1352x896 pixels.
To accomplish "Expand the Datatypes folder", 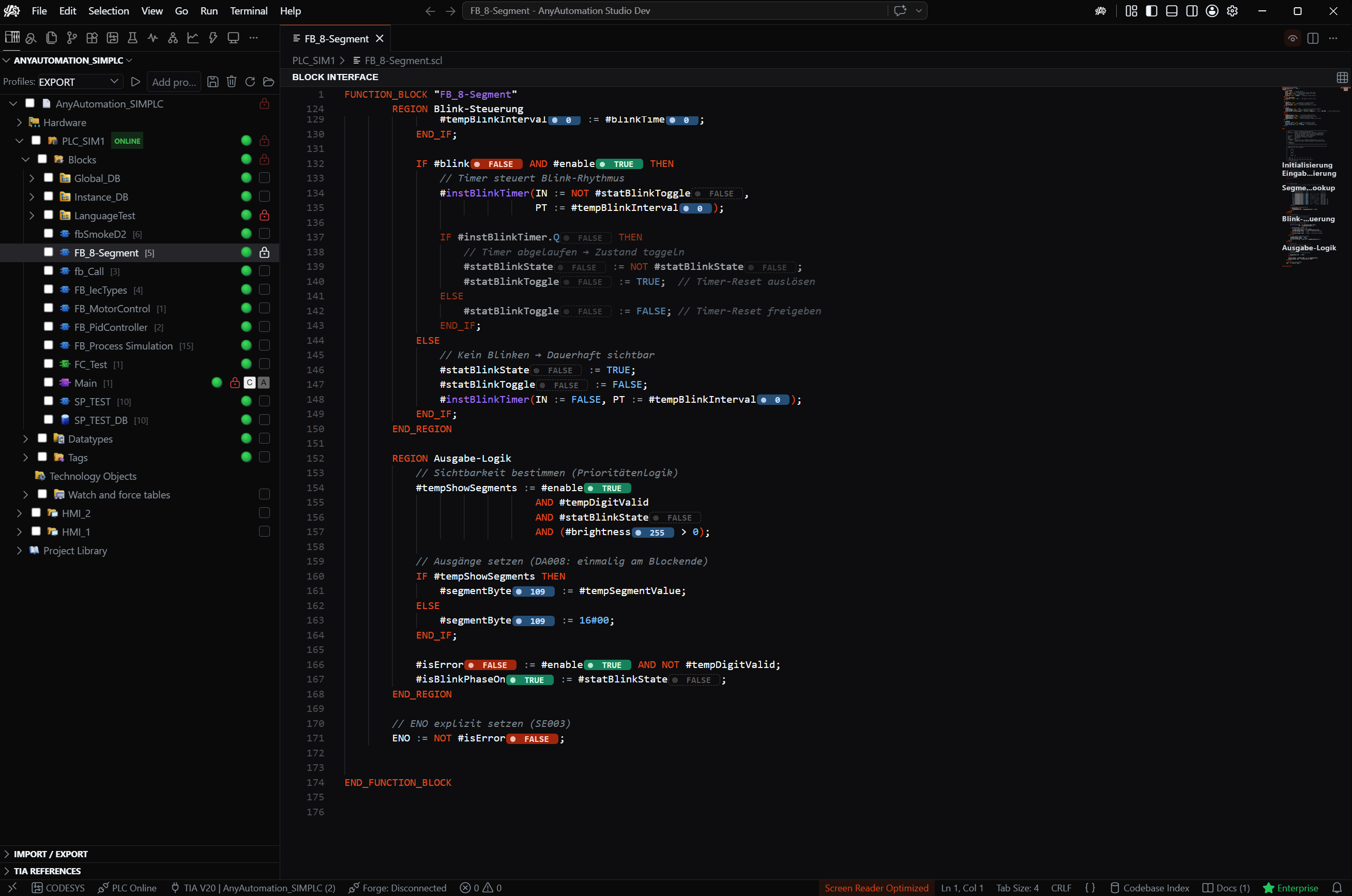I will click(x=25, y=439).
